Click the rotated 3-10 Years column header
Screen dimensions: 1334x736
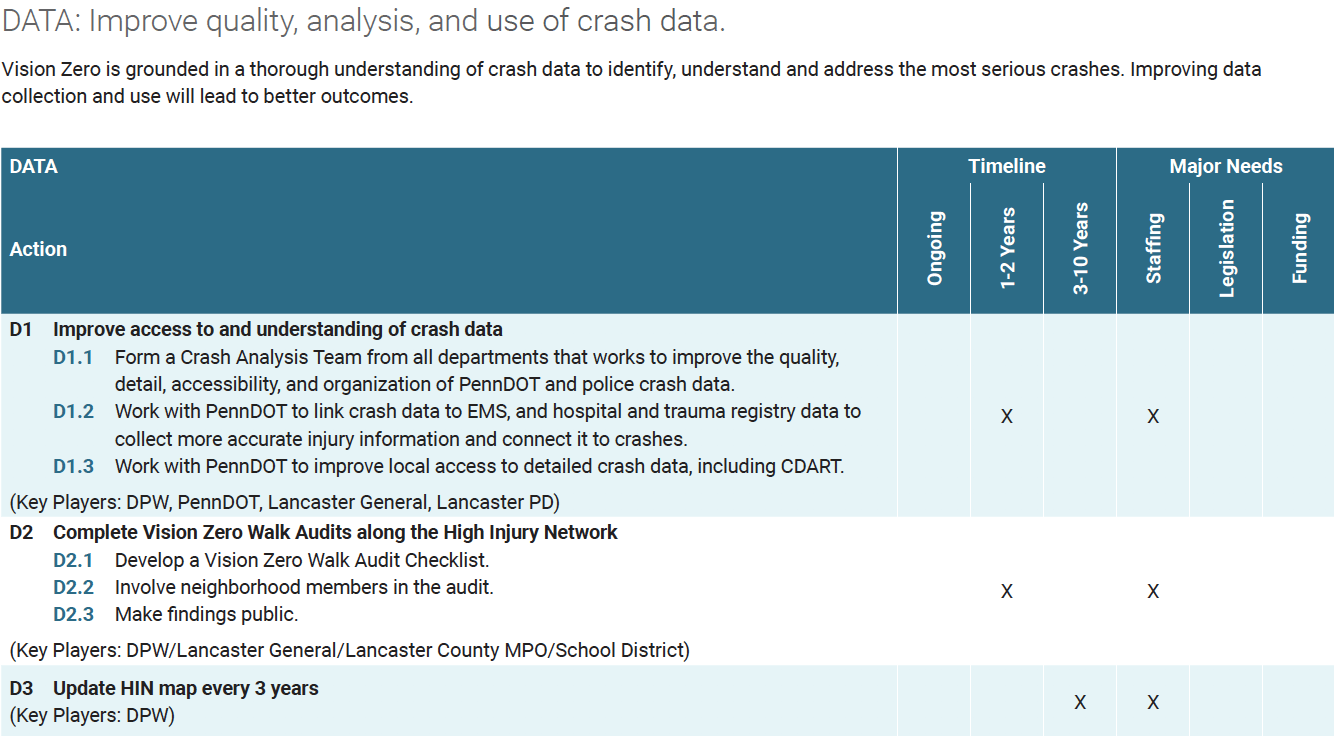click(x=1081, y=248)
